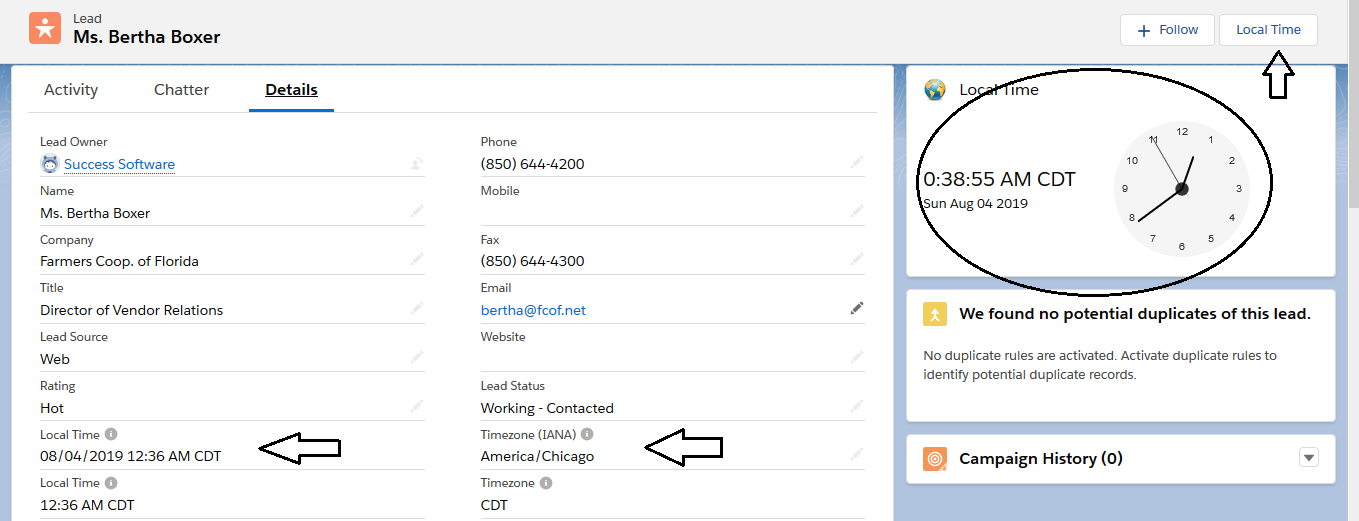Click the Web lead source value
Viewport: 1359px width, 521px height.
(x=55, y=359)
